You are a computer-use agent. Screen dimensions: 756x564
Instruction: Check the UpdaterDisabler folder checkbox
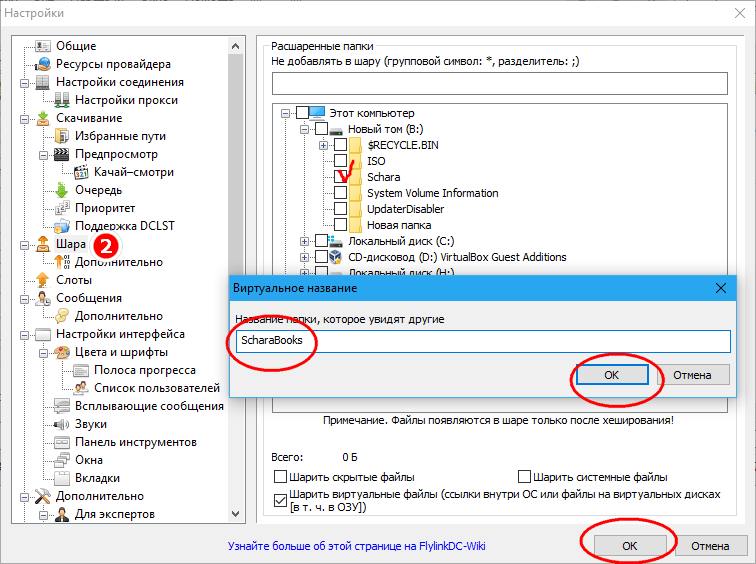point(340,209)
